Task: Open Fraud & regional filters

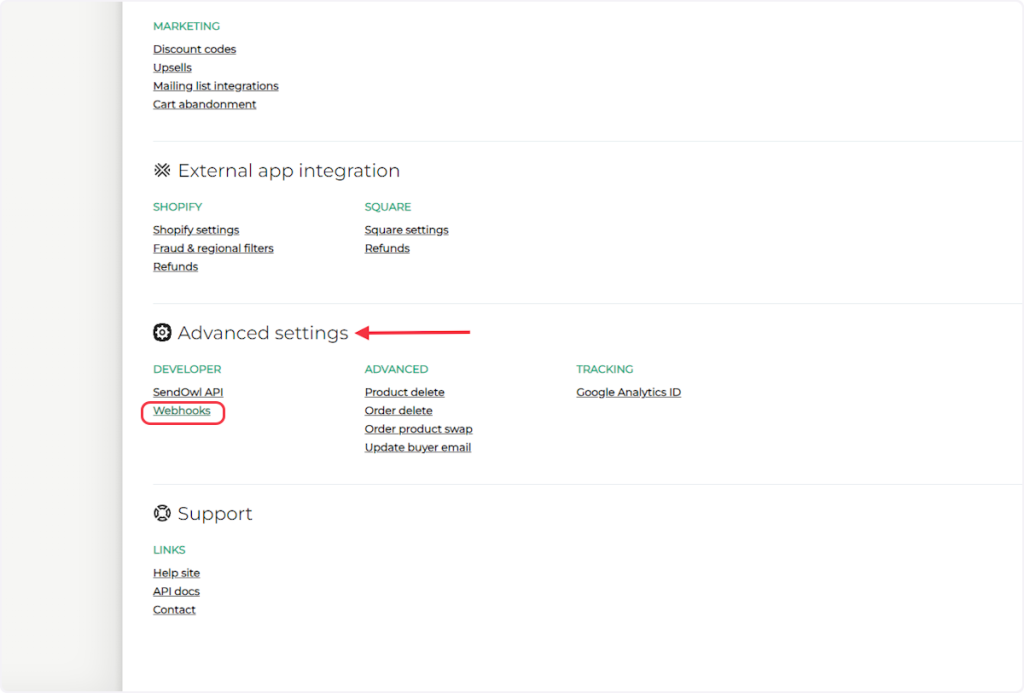Action: coord(213,248)
